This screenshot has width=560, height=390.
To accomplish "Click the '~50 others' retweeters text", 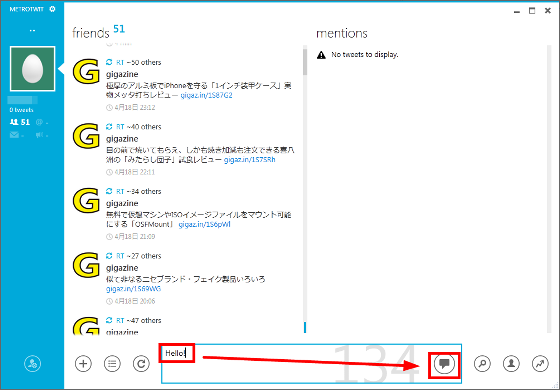I will [144, 62].
